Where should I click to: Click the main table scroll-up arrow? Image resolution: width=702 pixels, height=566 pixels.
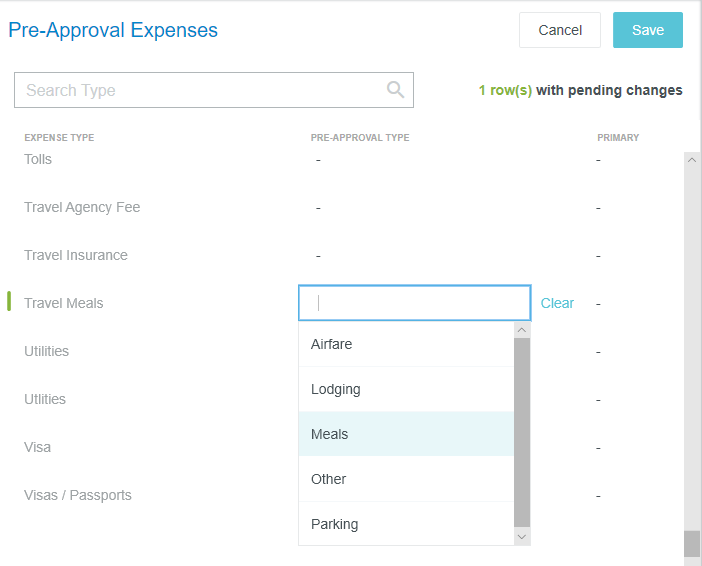pyautogui.click(x=692, y=160)
